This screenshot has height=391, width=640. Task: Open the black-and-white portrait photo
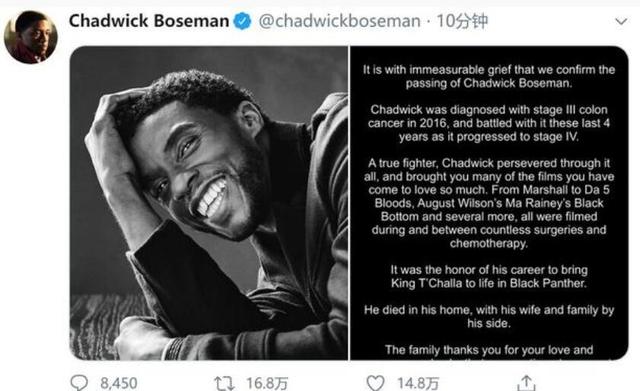(x=209, y=203)
